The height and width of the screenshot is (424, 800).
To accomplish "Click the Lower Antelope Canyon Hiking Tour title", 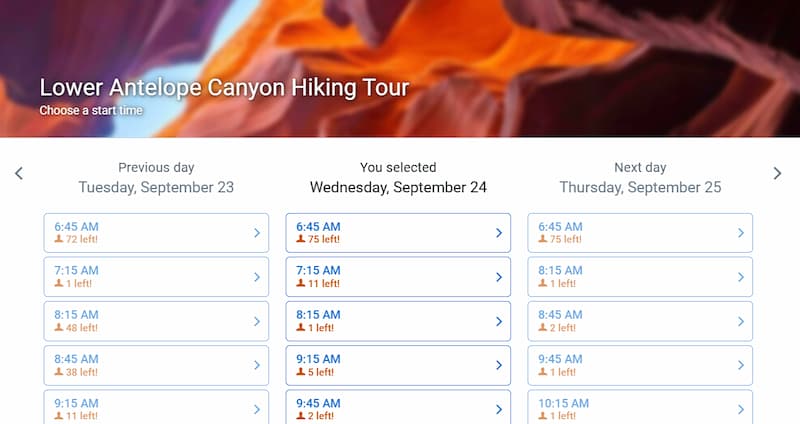I will [x=224, y=87].
